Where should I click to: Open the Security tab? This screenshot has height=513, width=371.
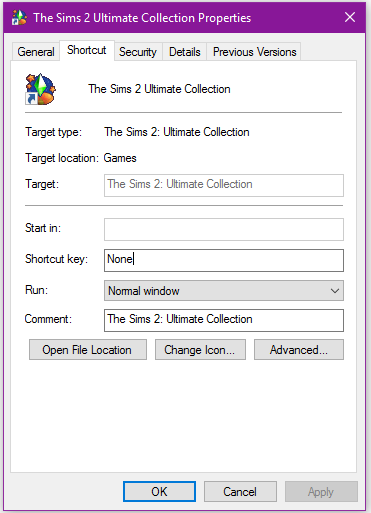(138, 52)
